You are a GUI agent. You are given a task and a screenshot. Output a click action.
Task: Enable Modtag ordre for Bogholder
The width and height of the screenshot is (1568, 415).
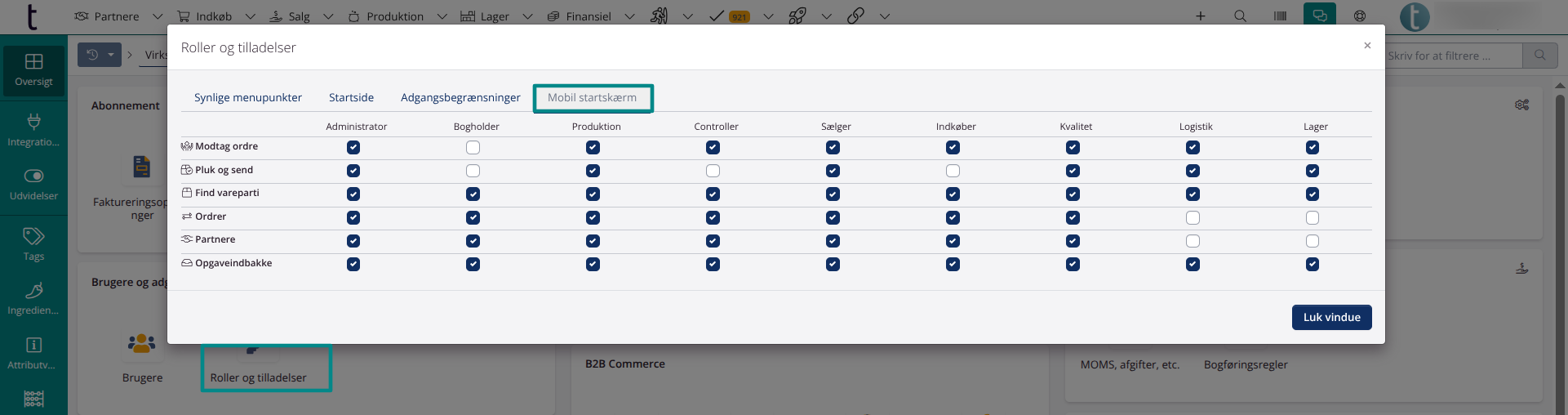click(x=473, y=148)
